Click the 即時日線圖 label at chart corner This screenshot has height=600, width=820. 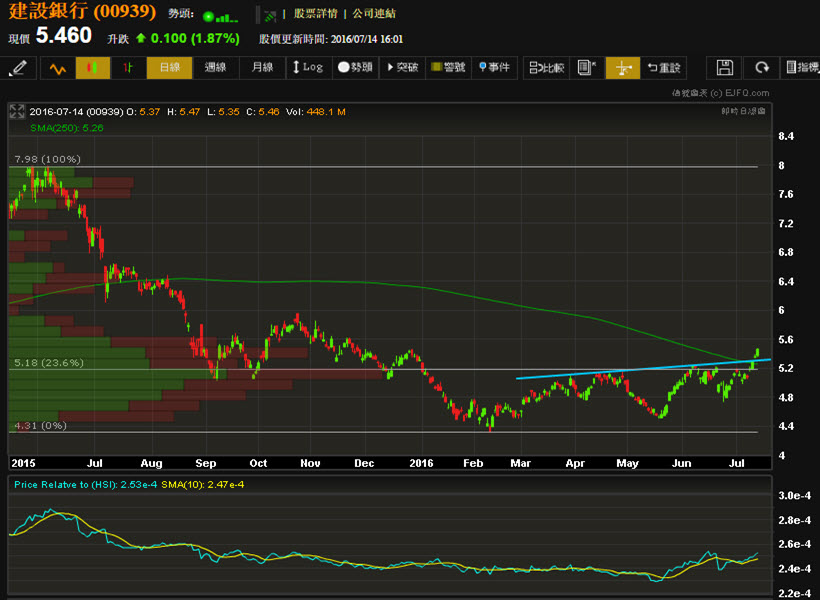click(743, 111)
